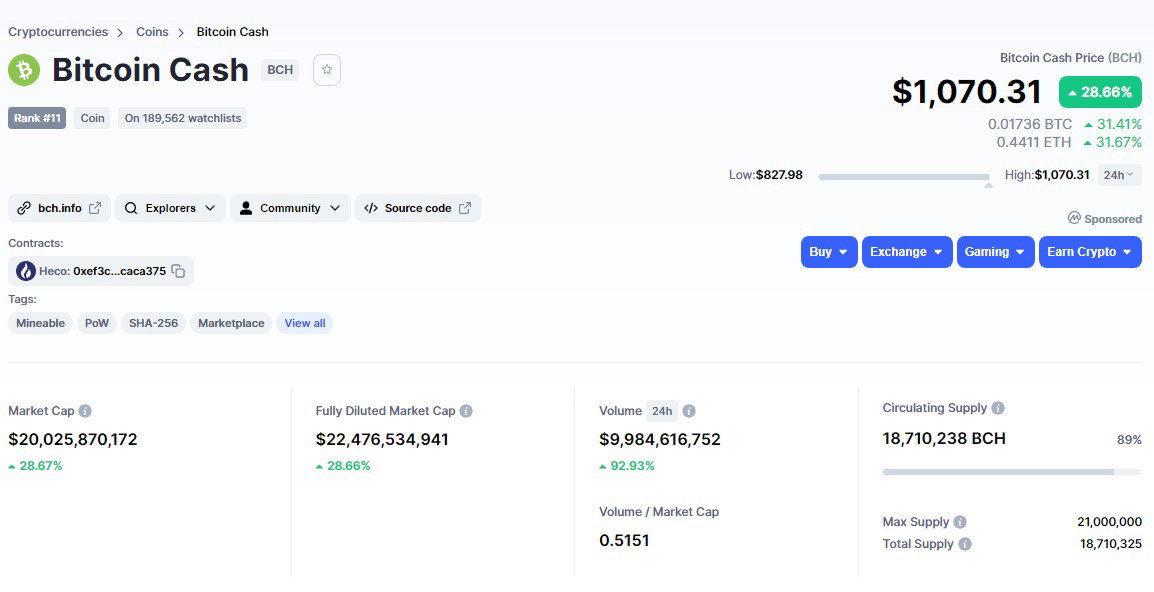
Task: Open Total Supply info icon
Action: [965, 544]
